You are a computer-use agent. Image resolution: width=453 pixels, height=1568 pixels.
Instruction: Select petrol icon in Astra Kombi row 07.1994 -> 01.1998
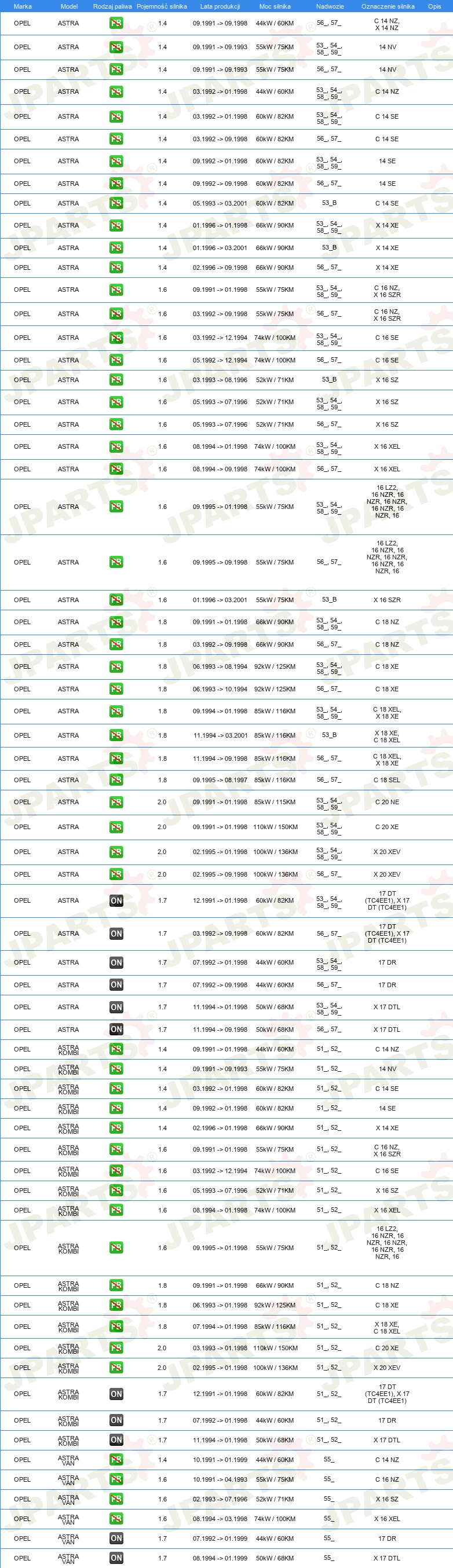(116, 1327)
